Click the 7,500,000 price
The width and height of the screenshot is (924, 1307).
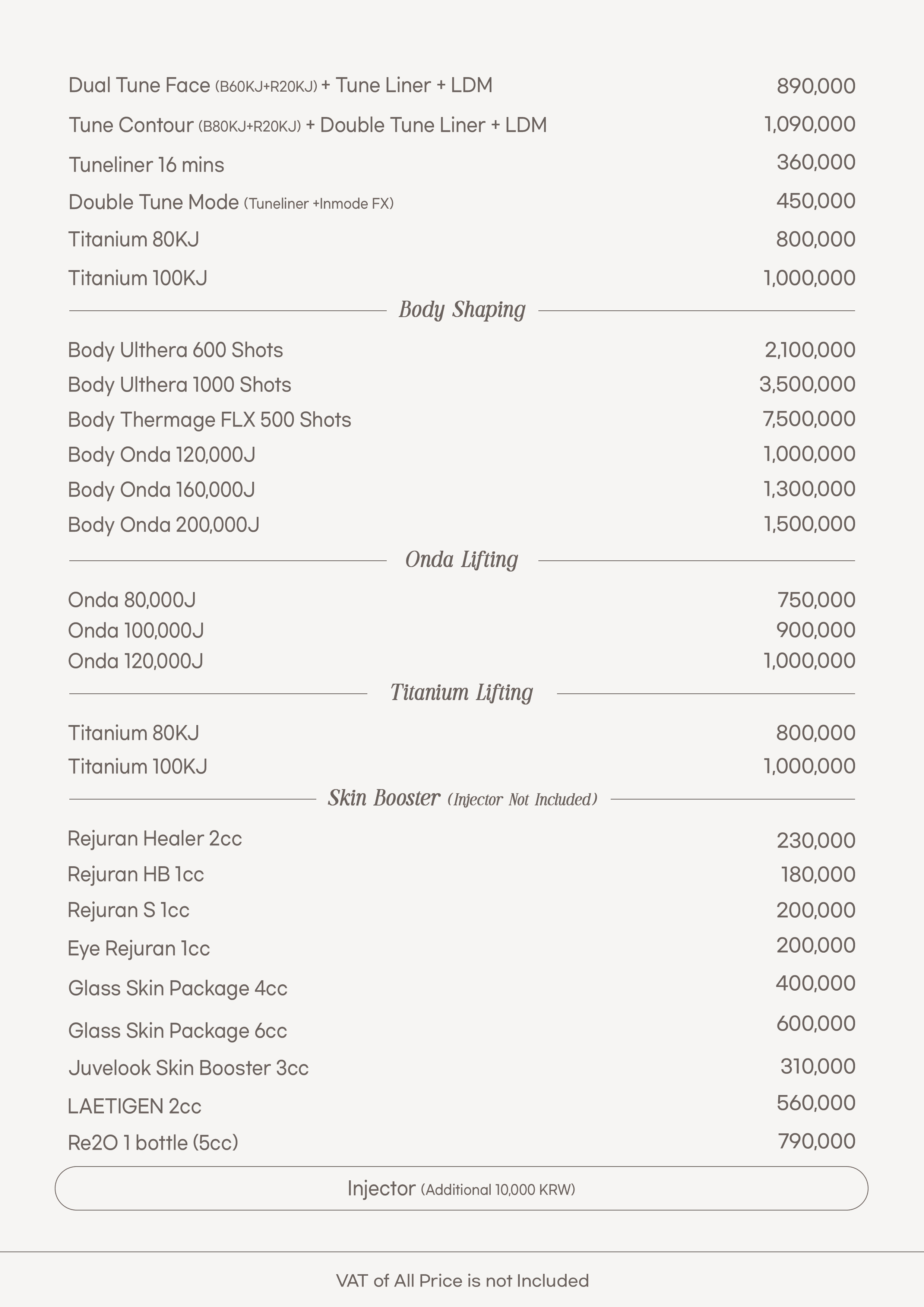pyautogui.click(x=809, y=419)
